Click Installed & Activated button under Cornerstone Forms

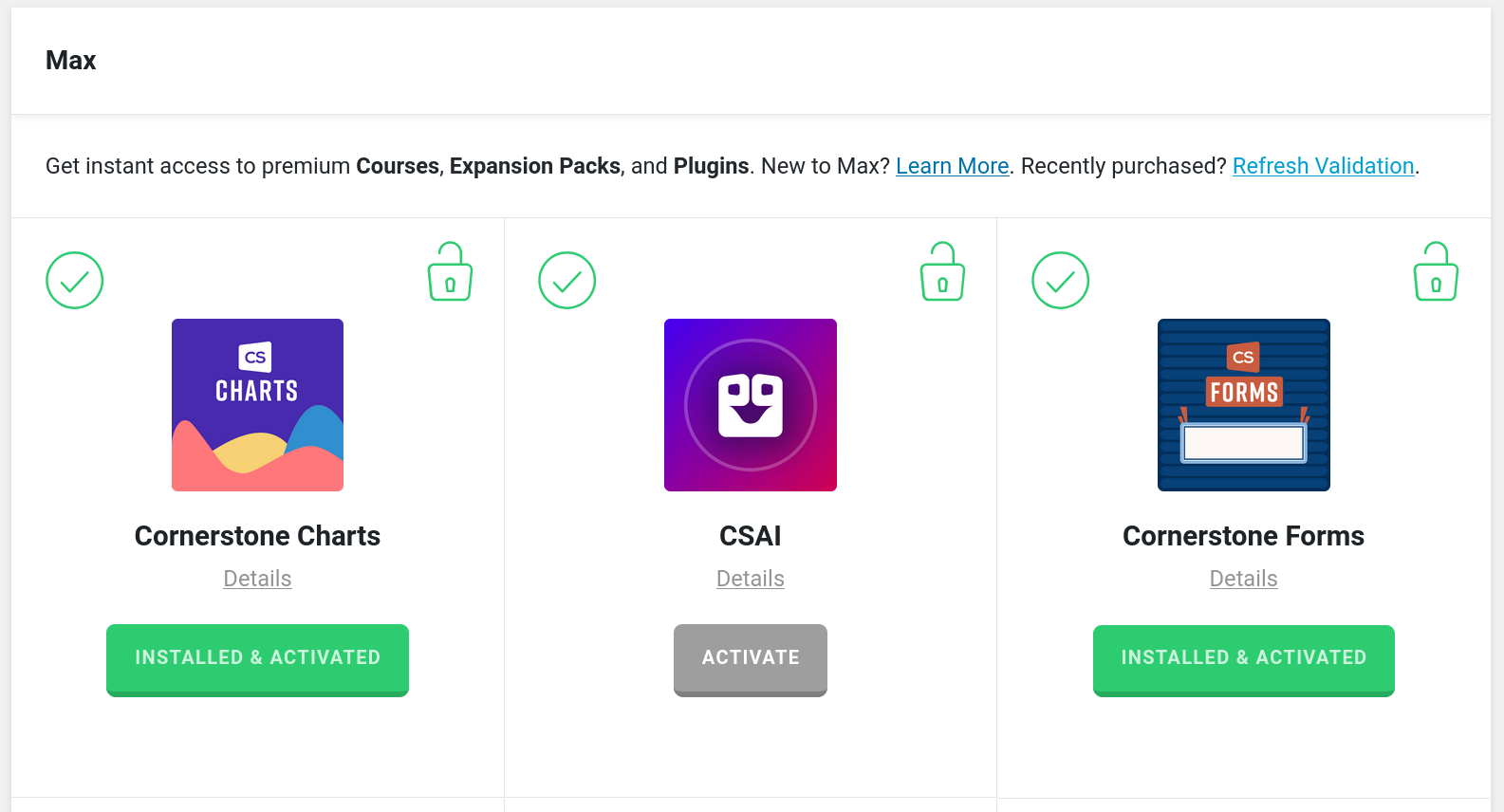pyautogui.click(x=1243, y=658)
